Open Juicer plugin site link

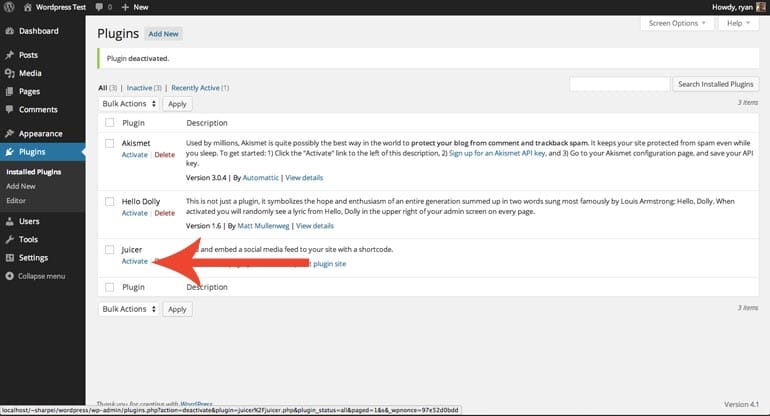(330, 264)
